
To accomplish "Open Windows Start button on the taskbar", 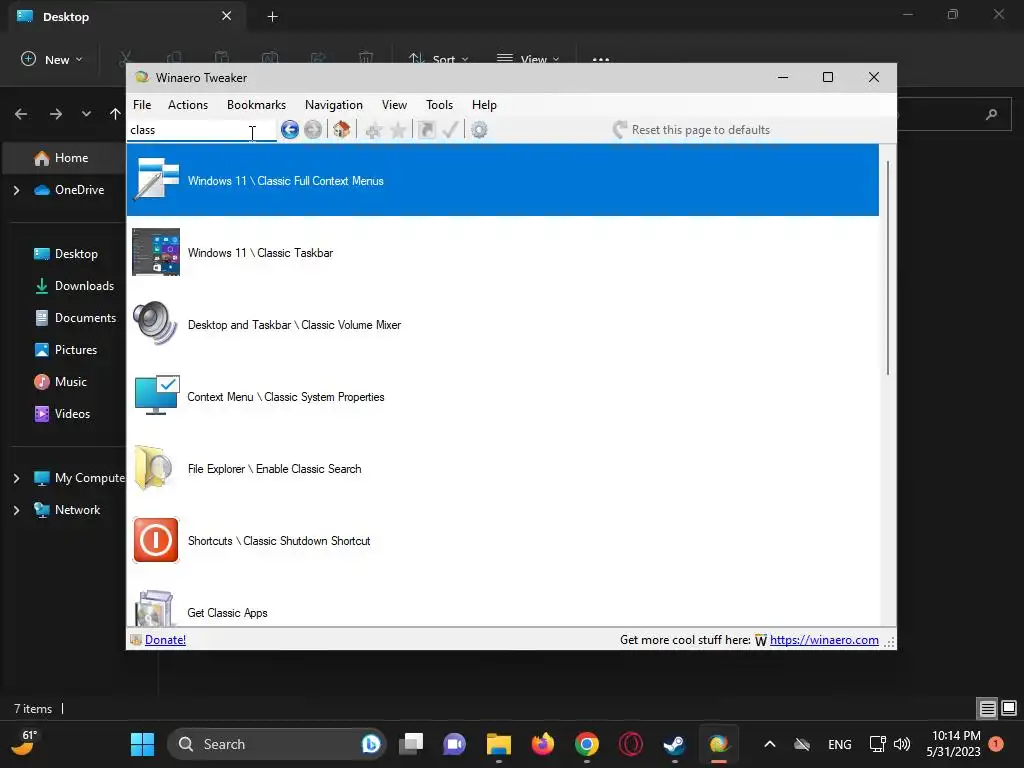I will 142,744.
